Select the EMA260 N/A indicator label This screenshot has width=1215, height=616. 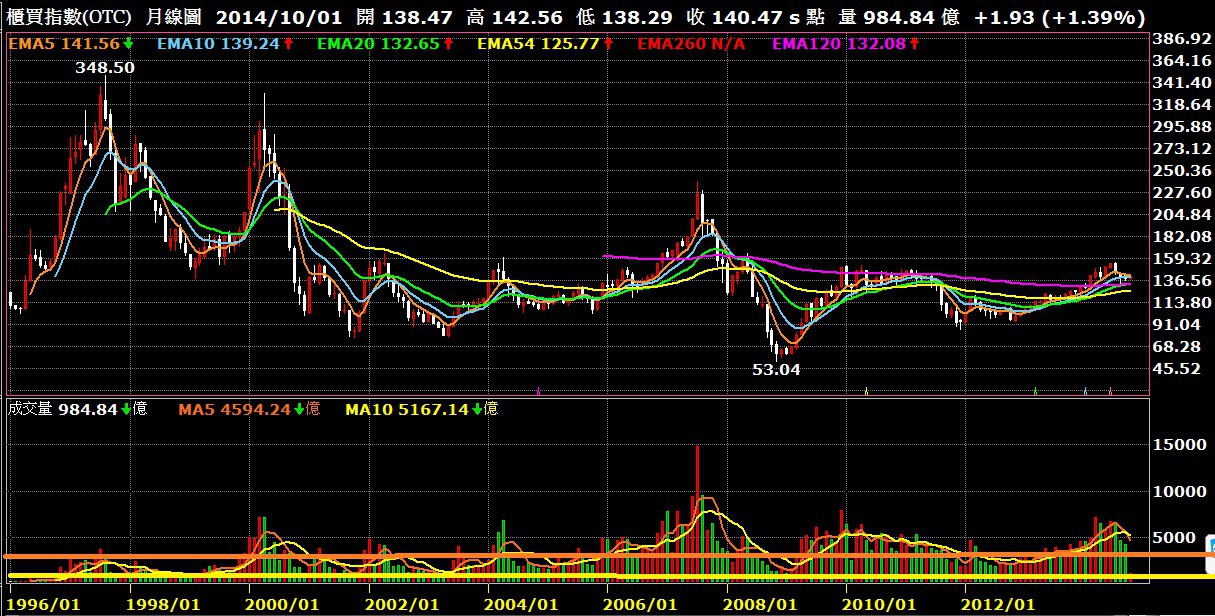point(691,44)
